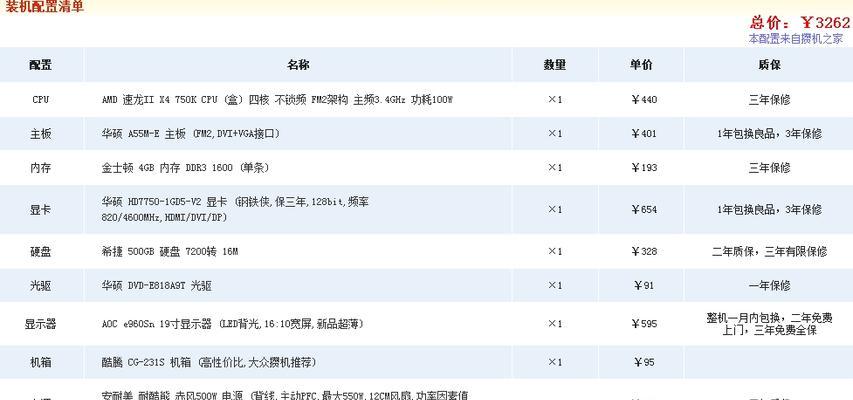
Task: Click the 主板 row's 1年包换良品 warranty
Action: 769,133
